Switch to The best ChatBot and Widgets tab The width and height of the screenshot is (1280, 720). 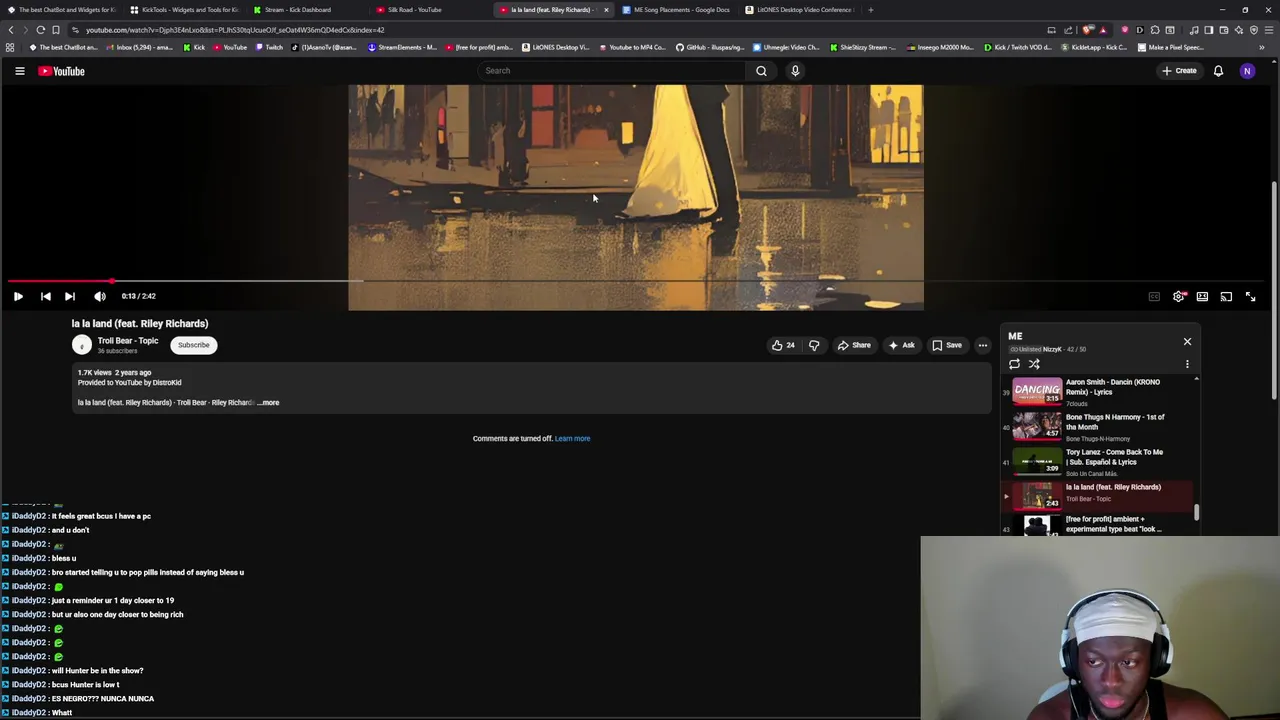62,10
